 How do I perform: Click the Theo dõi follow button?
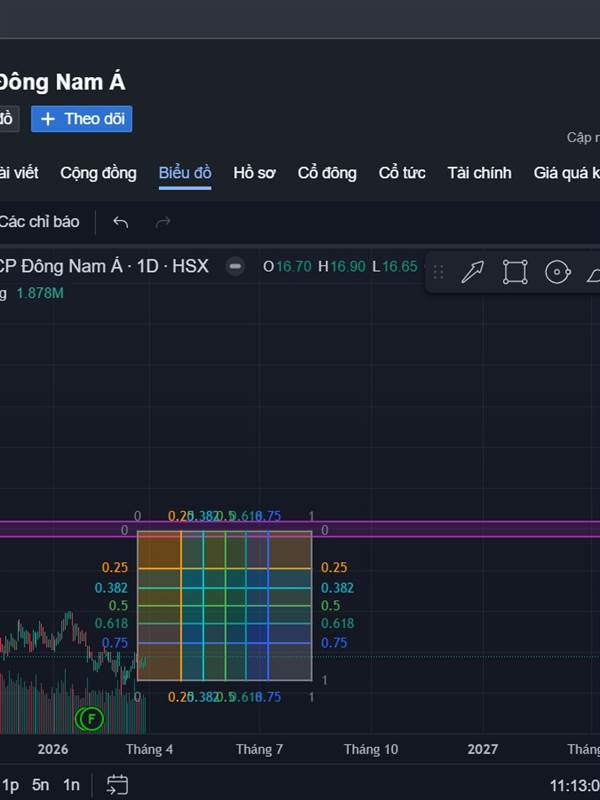pyautogui.click(x=82, y=119)
